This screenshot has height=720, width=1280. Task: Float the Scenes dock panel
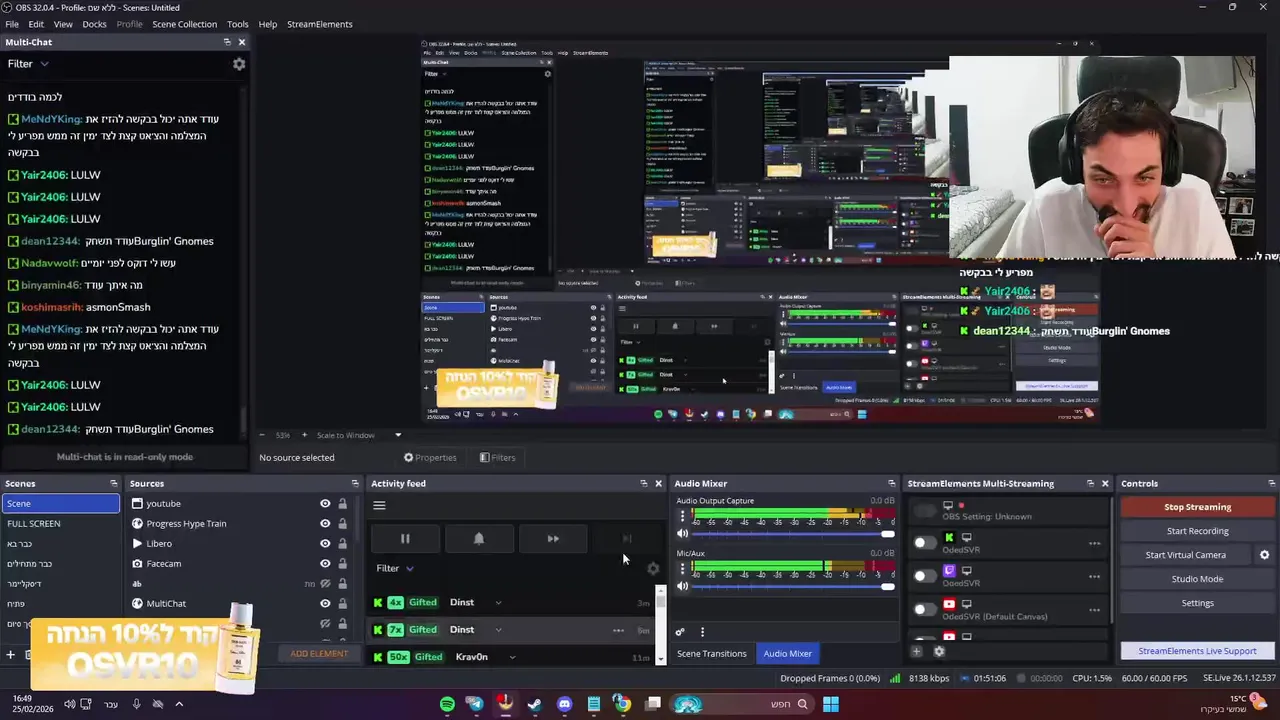[x=113, y=483]
